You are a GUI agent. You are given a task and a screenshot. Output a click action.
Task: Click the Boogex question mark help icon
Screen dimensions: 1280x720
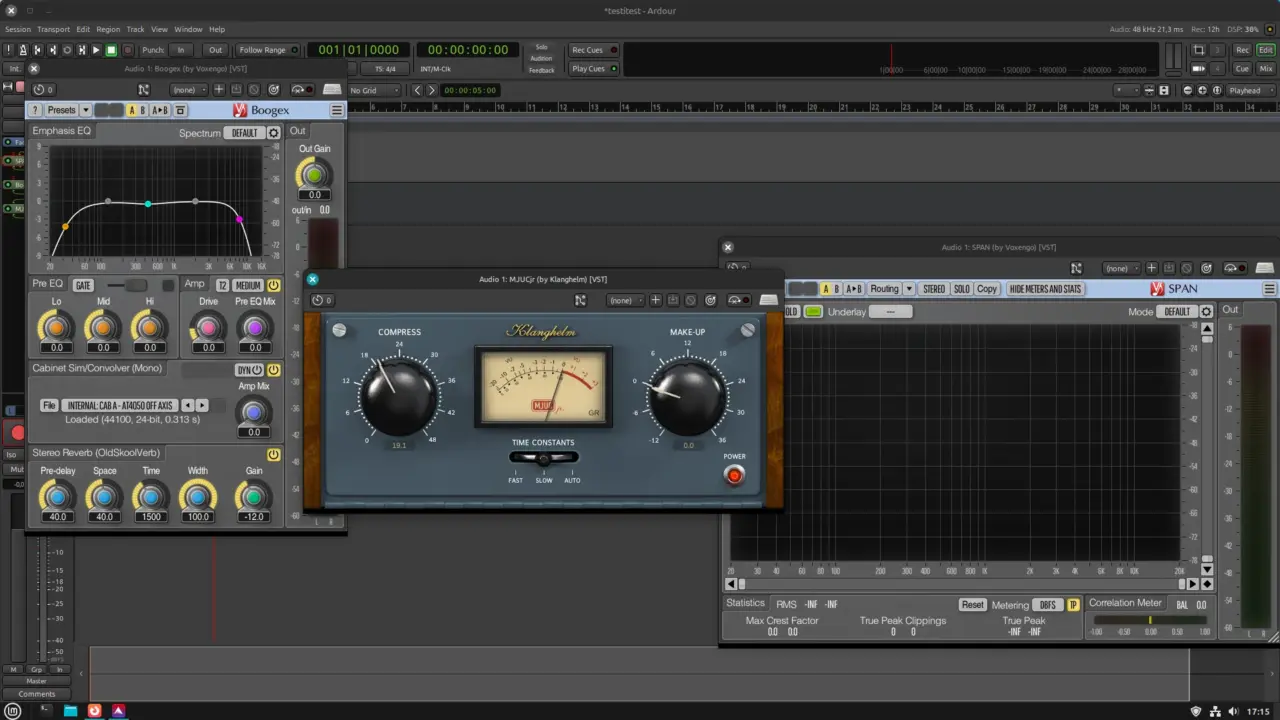36,110
